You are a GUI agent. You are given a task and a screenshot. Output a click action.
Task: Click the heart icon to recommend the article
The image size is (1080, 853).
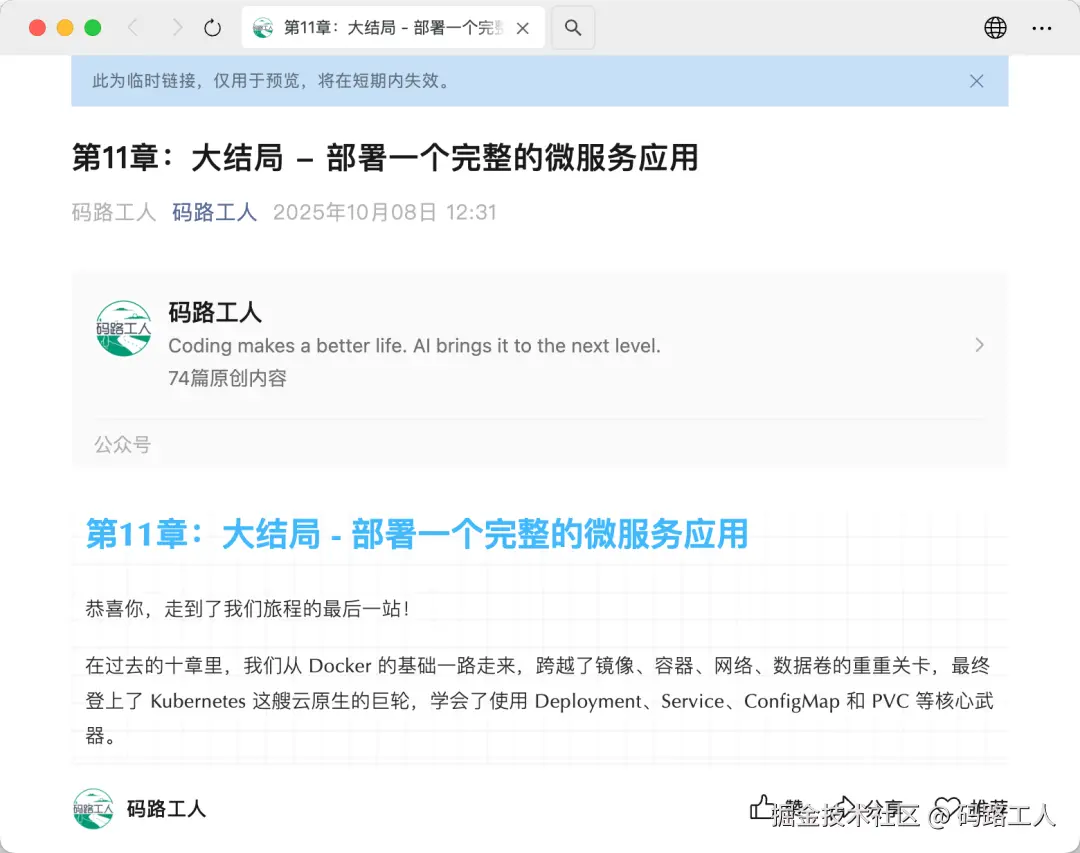(948, 806)
